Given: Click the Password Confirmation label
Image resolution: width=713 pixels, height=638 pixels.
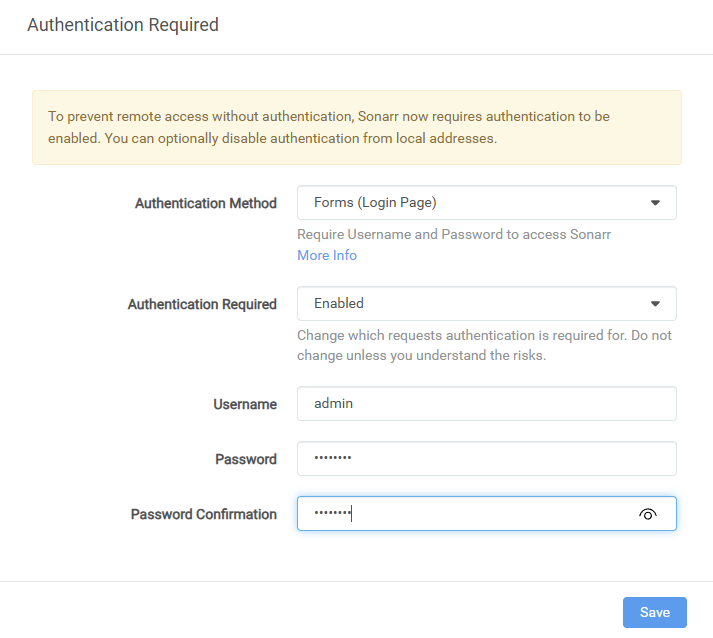Looking at the screenshot, I should (203, 514).
